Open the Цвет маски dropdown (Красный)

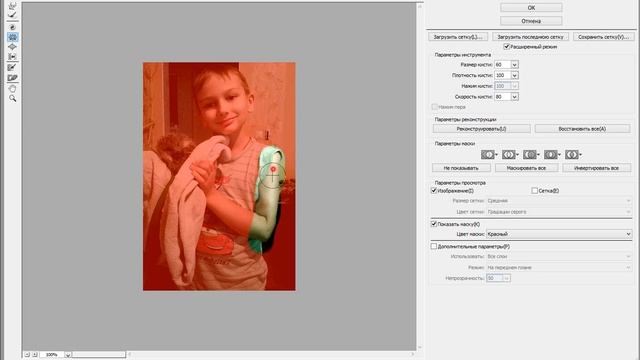tap(559, 234)
